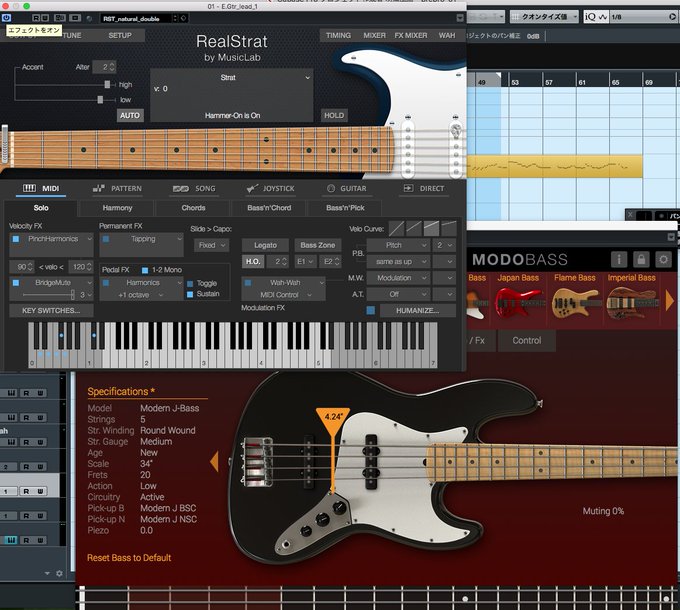Switch to the JOYSTICK tab

270,189
